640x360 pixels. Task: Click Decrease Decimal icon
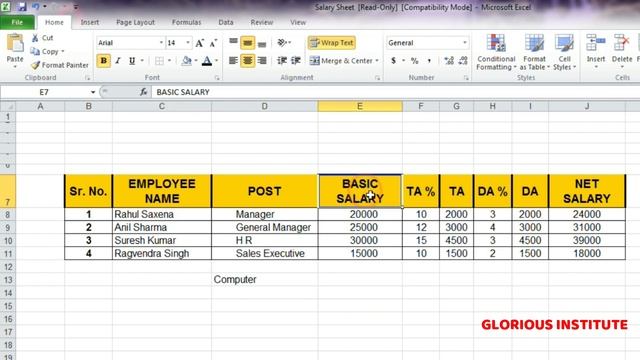pos(463,61)
